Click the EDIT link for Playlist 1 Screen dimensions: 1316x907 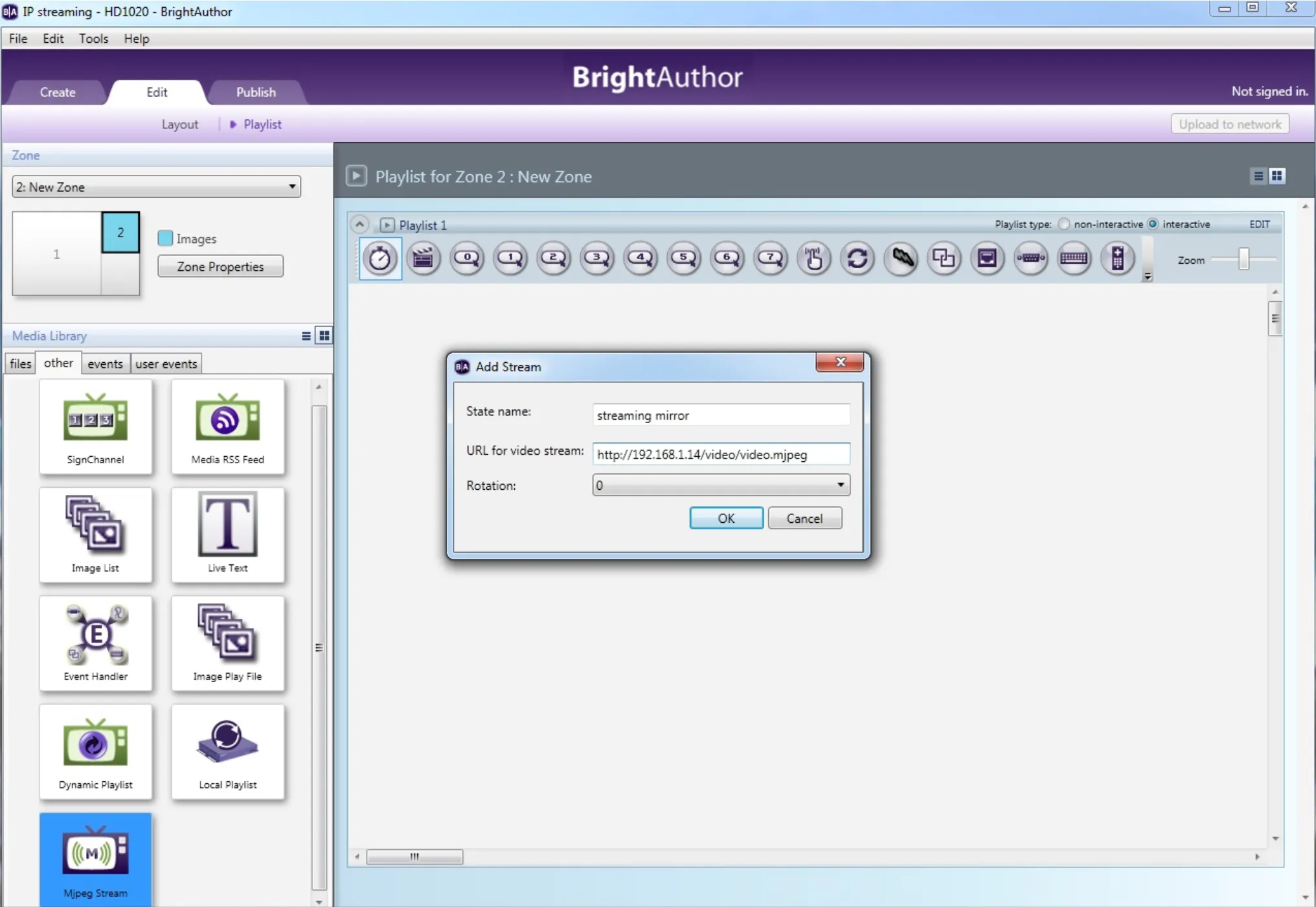point(1260,224)
